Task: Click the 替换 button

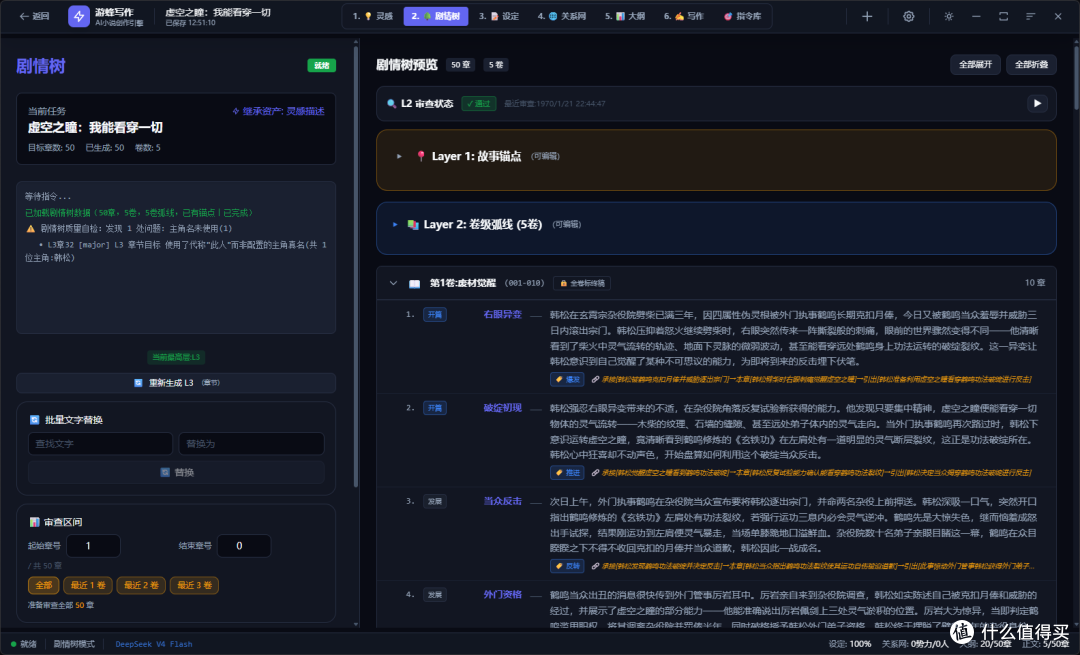Action: pos(176,472)
